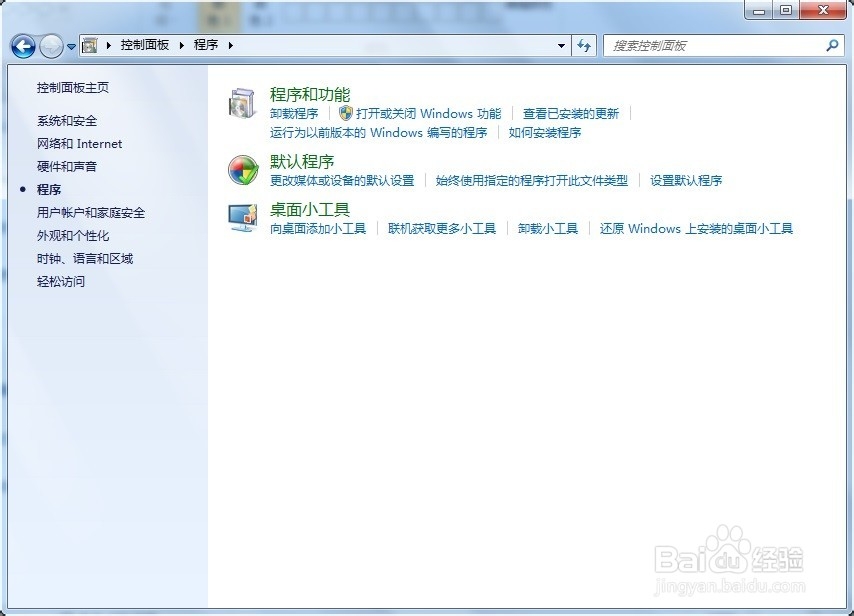The width and height of the screenshot is (854, 616).
Task: Maximize the Control Panel window
Action: pos(786,10)
